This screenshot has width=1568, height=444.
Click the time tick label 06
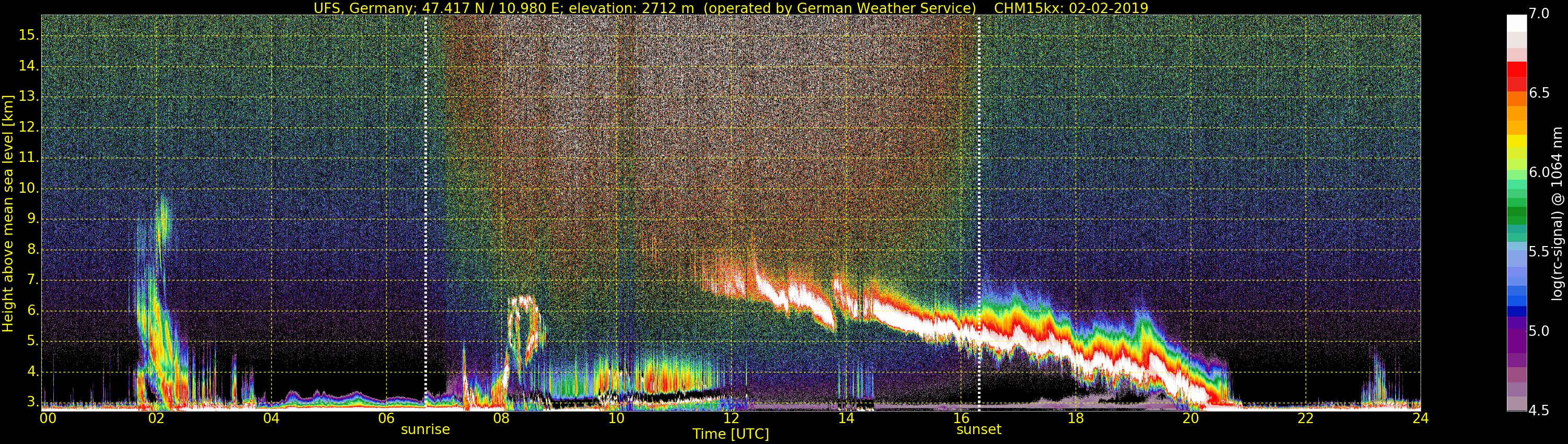[386, 418]
